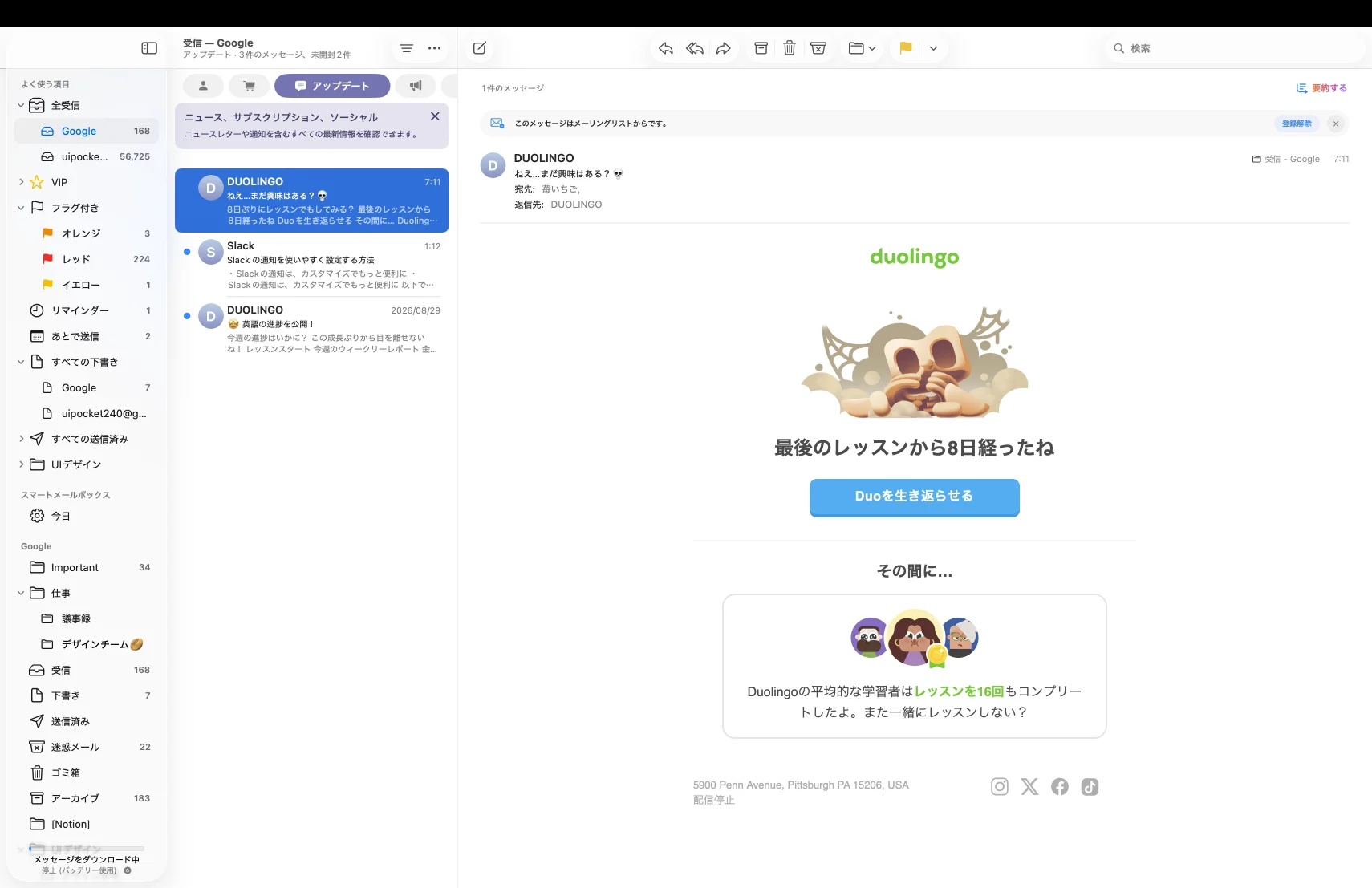Compose a new message
1372x888 pixels.
[x=480, y=48]
